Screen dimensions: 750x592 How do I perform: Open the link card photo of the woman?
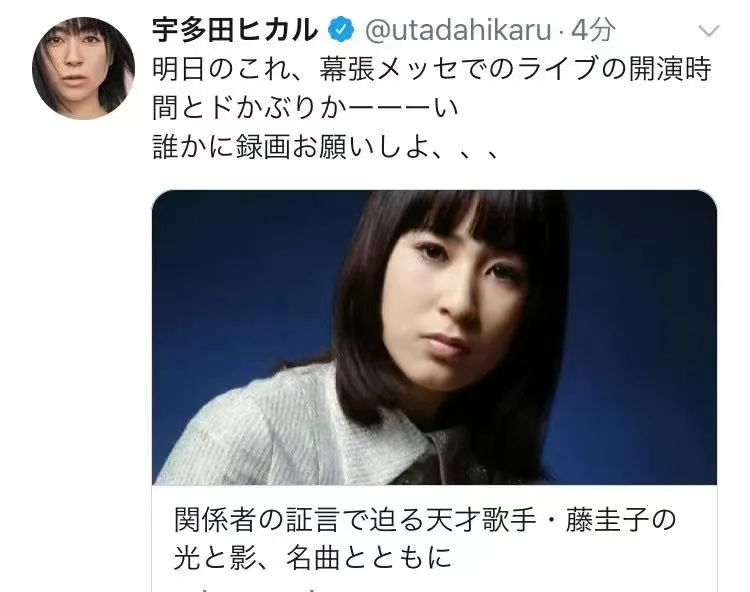(434, 337)
